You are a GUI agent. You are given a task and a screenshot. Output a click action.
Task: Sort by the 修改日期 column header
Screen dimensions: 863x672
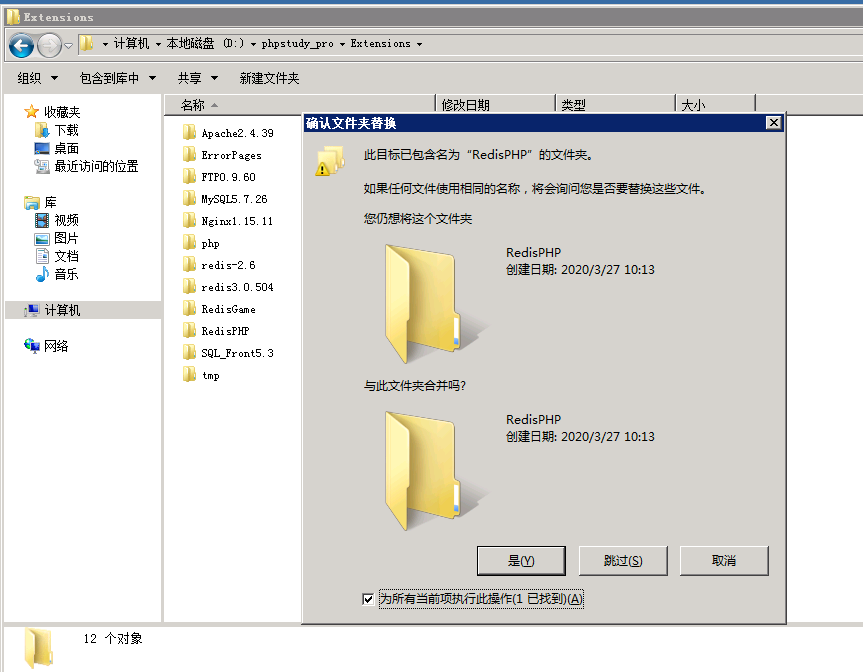pos(466,105)
